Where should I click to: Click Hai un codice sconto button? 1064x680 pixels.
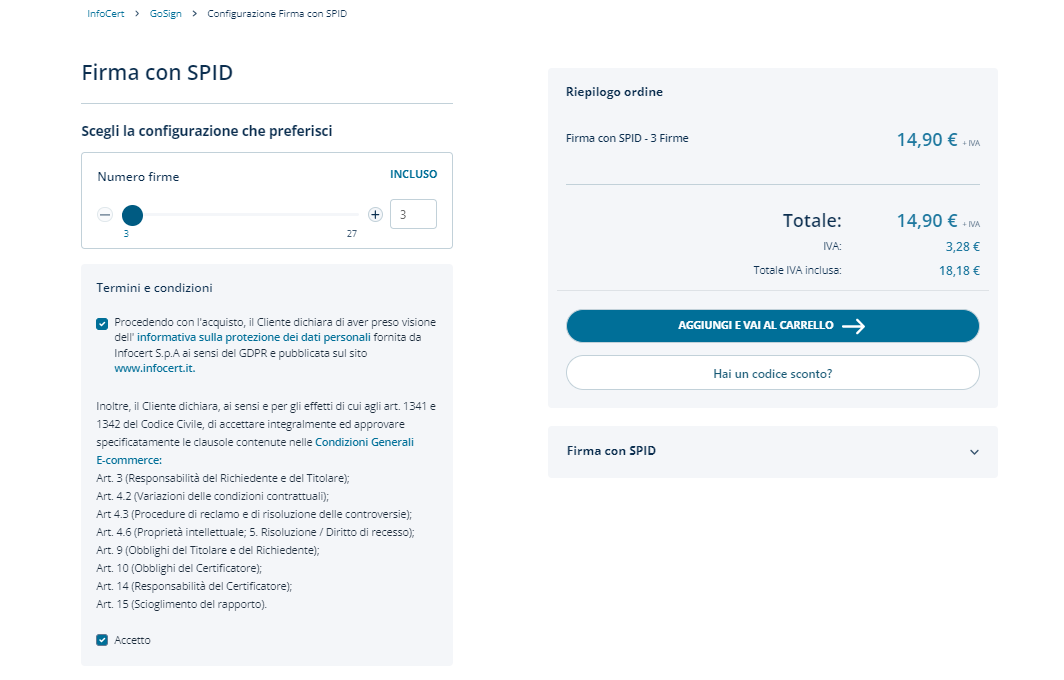(x=772, y=373)
